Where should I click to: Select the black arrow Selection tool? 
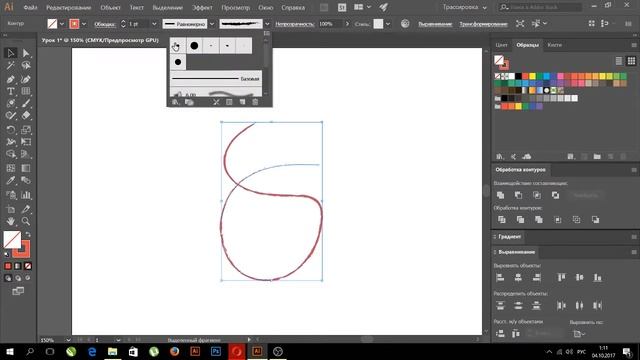[11, 53]
